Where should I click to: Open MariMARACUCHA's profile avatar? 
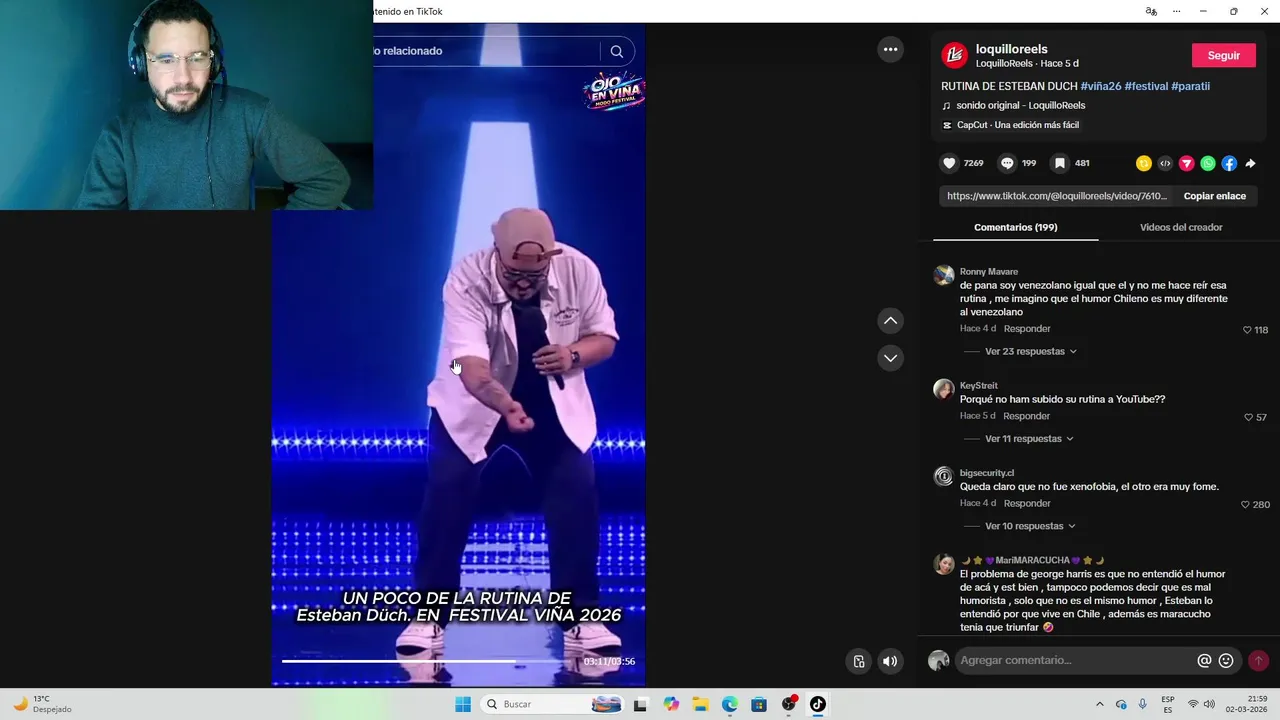(x=944, y=565)
